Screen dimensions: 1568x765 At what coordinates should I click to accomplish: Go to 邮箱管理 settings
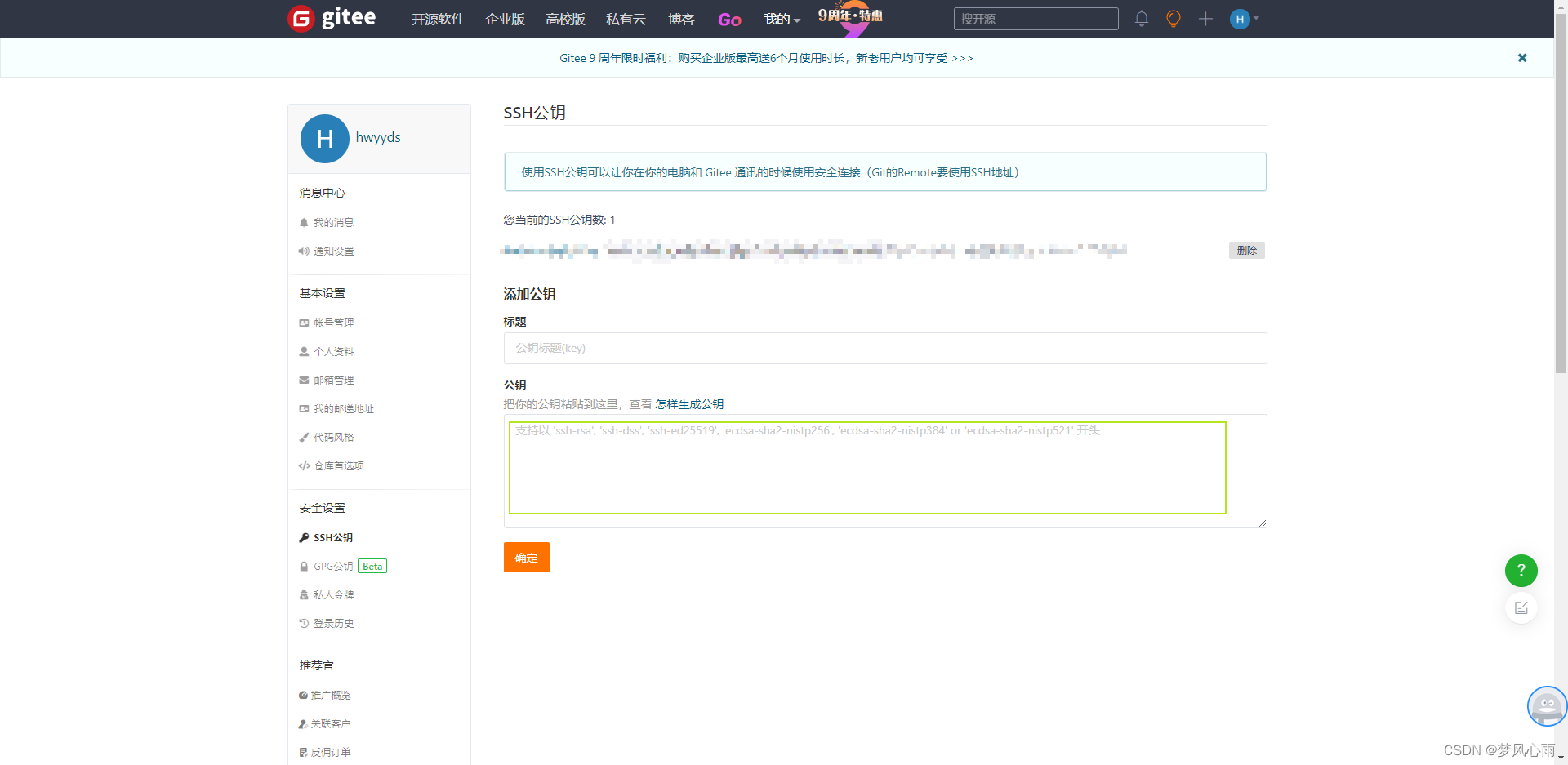click(x=327, y=380)
